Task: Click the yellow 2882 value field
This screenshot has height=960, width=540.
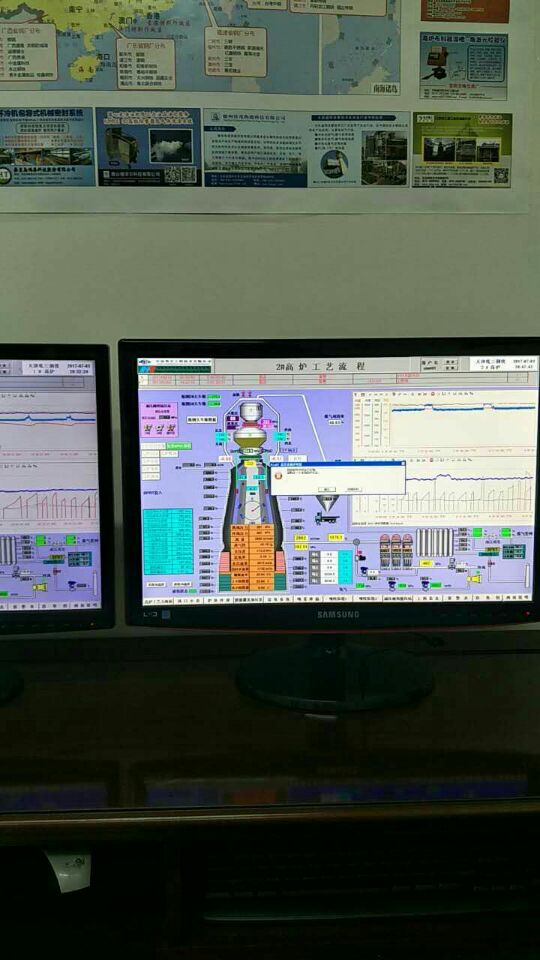Action: 301,538
